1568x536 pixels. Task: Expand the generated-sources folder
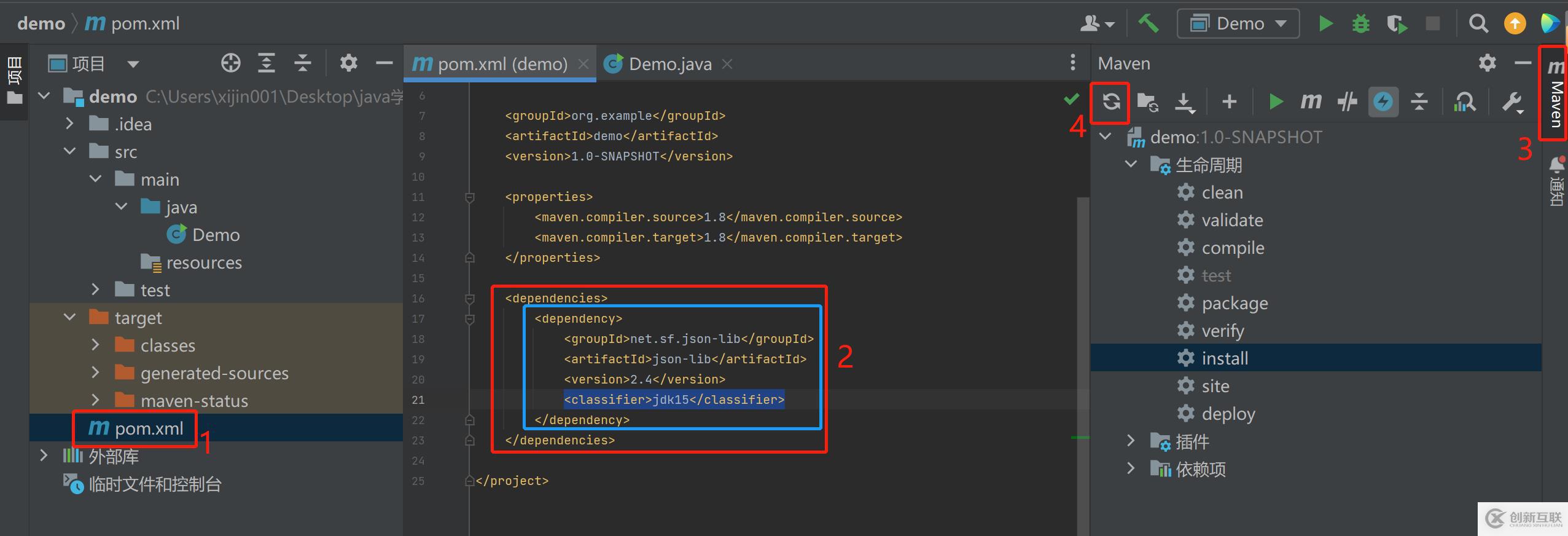(x=95, y=372)
